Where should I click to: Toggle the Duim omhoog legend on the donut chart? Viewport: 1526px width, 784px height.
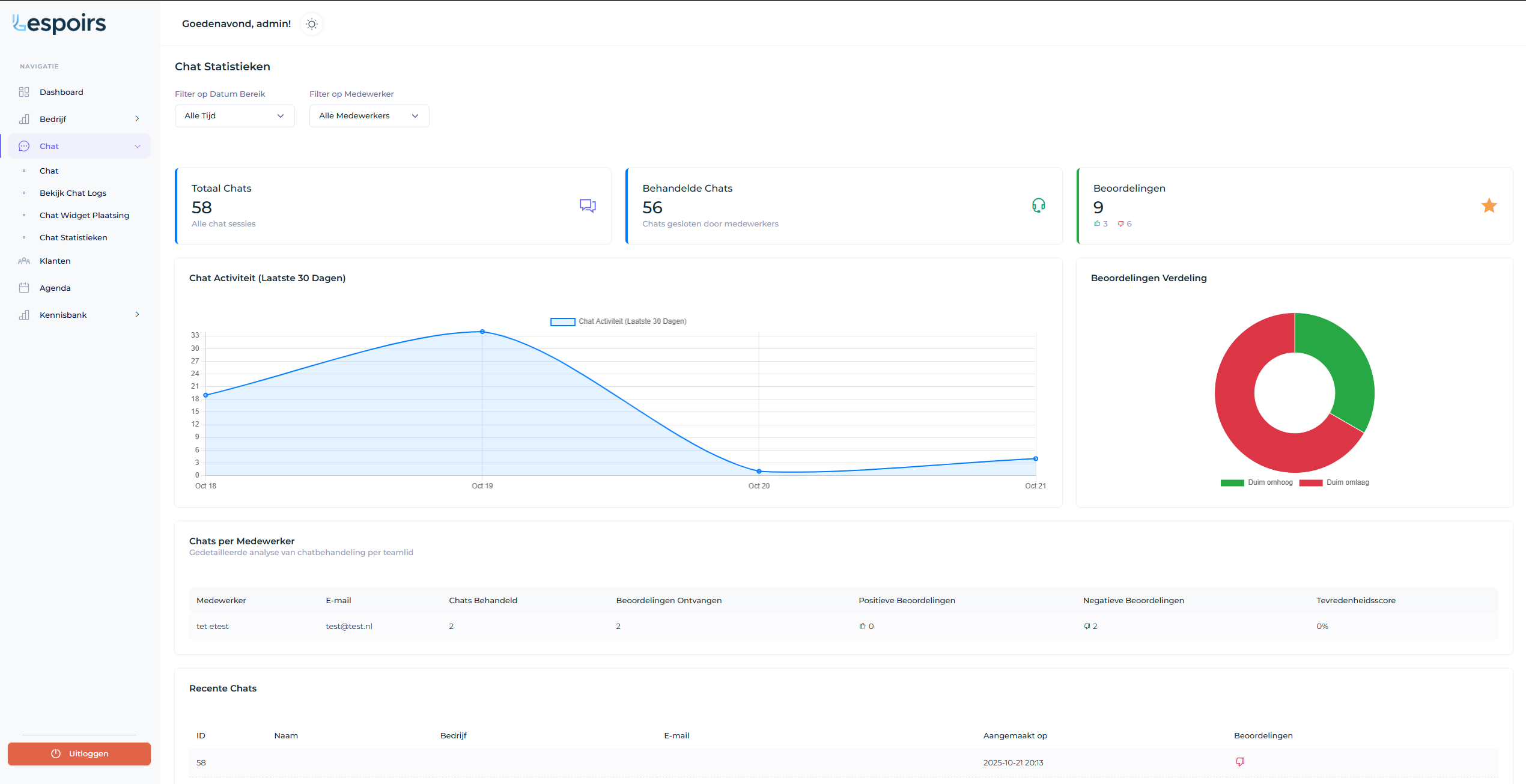click(x=1257, y=482)
